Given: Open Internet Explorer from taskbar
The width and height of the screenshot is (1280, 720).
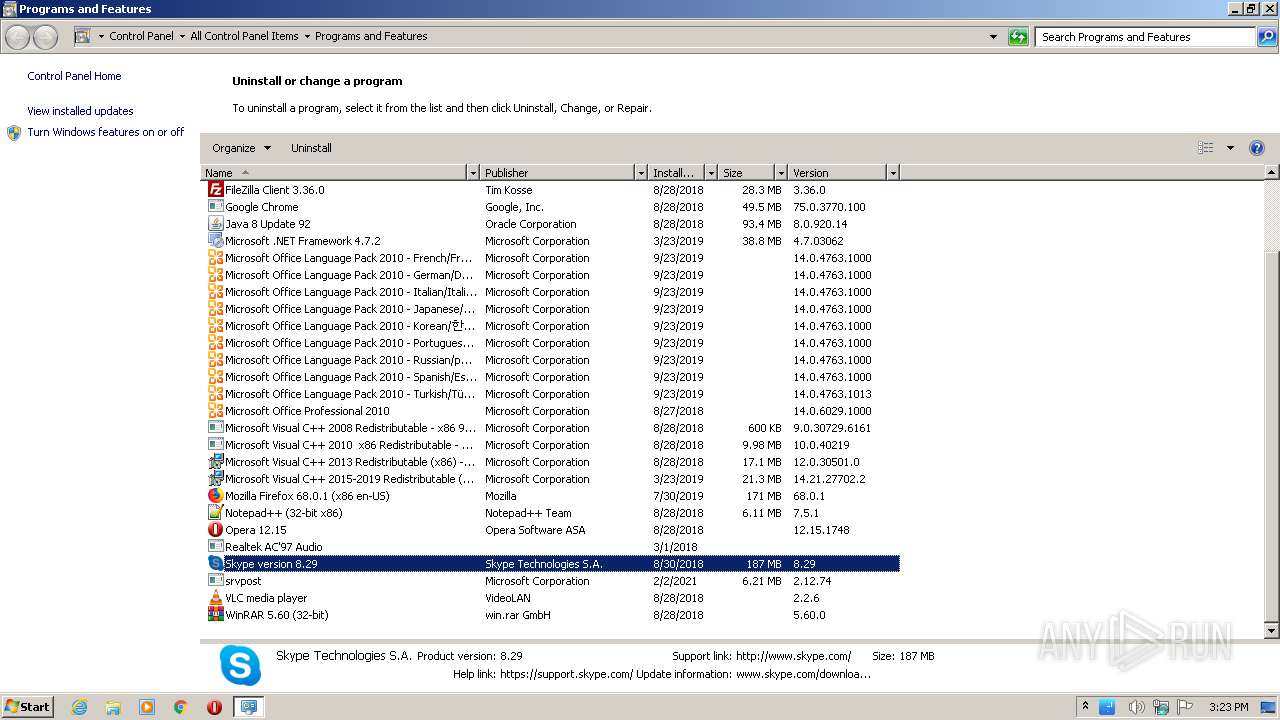Looking at the screenshot, I should (x=79, y=707).
